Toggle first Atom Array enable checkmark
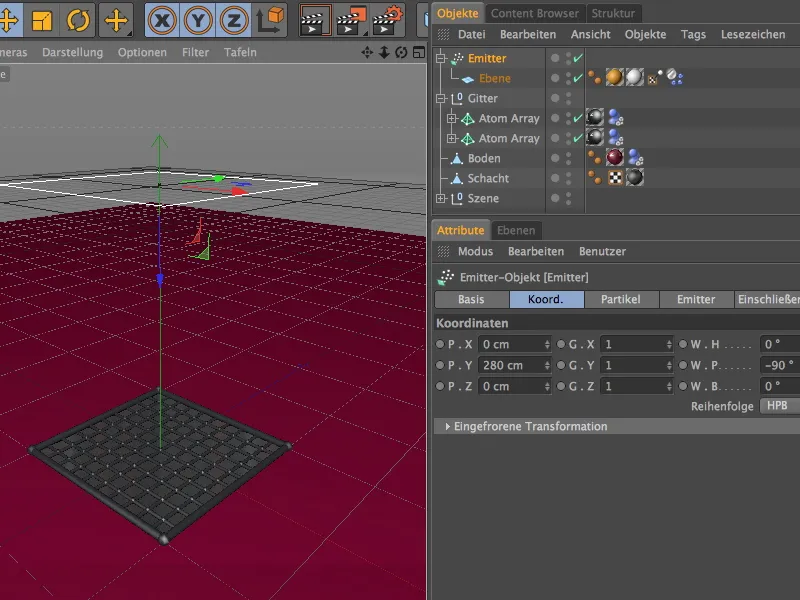 coord(578,118)
